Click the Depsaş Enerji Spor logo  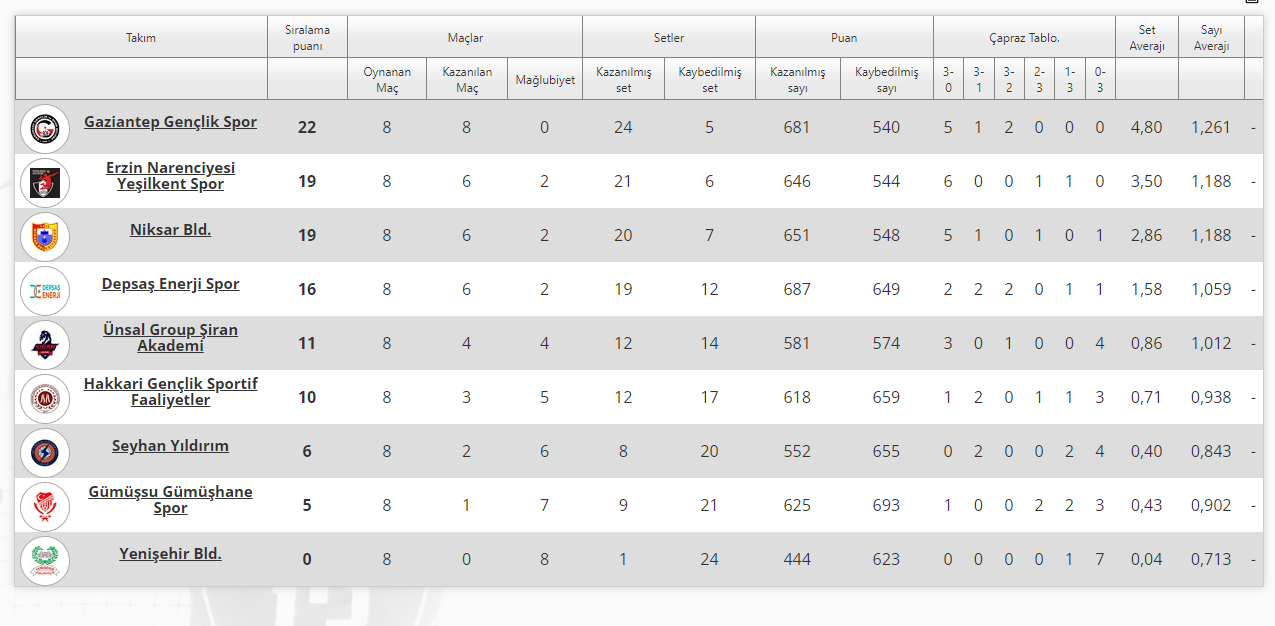click(x=45, y=290)
